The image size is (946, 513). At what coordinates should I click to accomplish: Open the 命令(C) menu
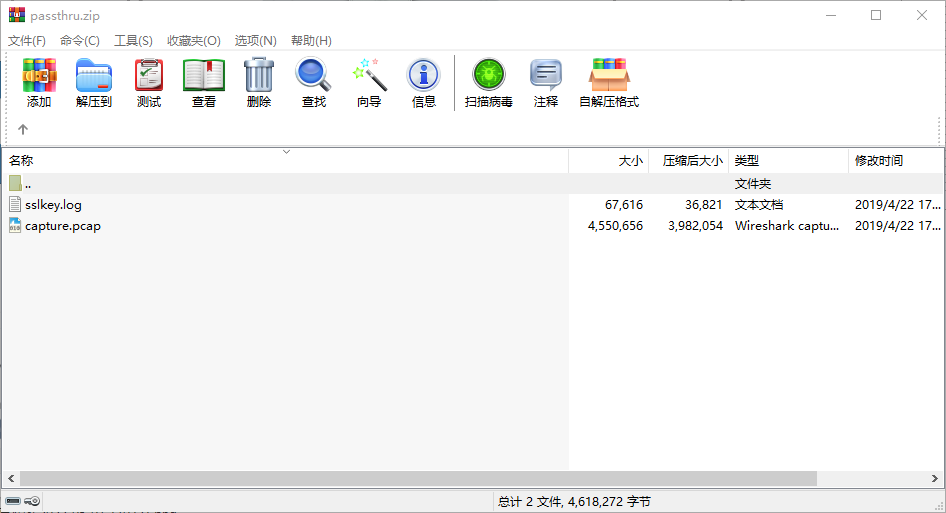(80, 40)
